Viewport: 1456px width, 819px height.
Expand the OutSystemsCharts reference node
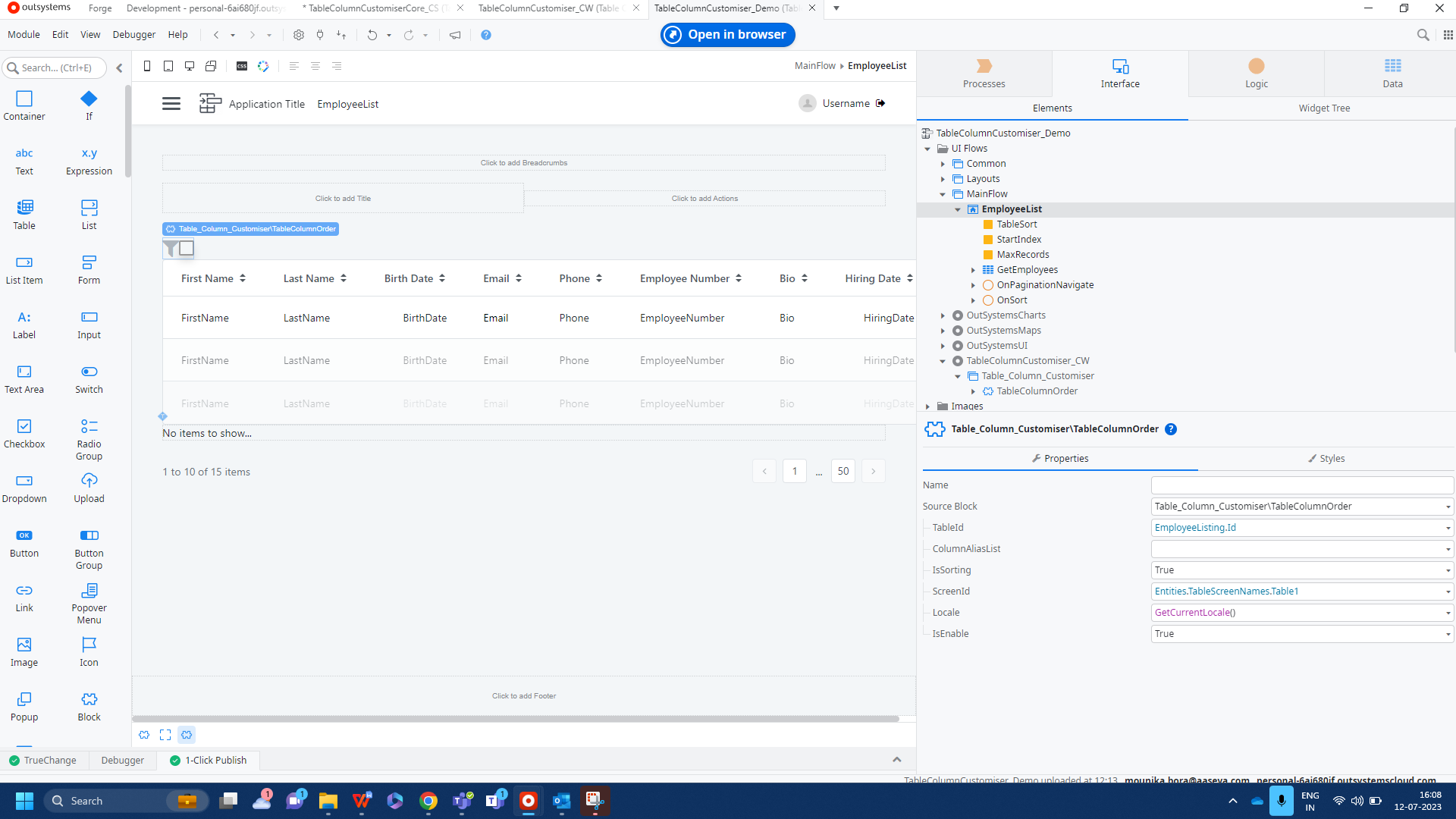(943, 315)
